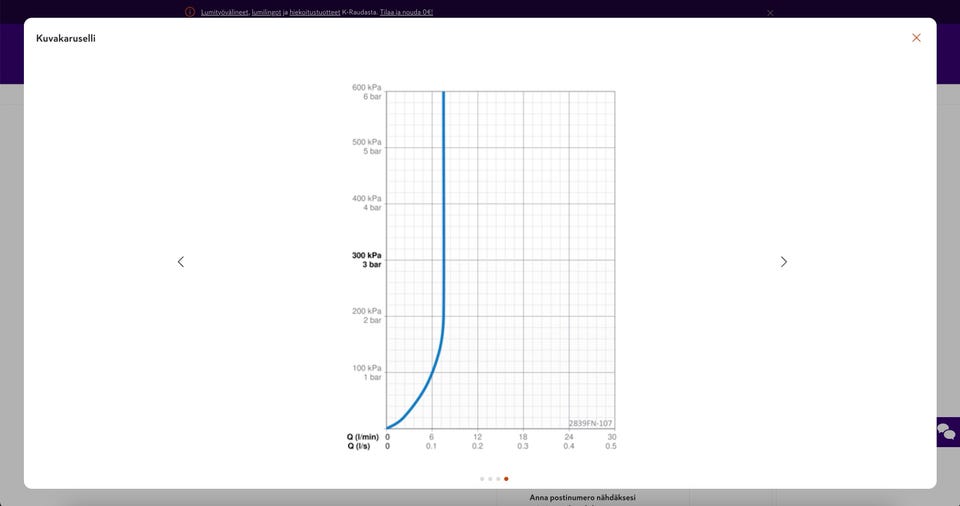Click 'Anna postinumero nähdäksesi' text behind dialog
Image resolution: width=960 pixels, height=506 pixels.
click(x=582, y=497)
